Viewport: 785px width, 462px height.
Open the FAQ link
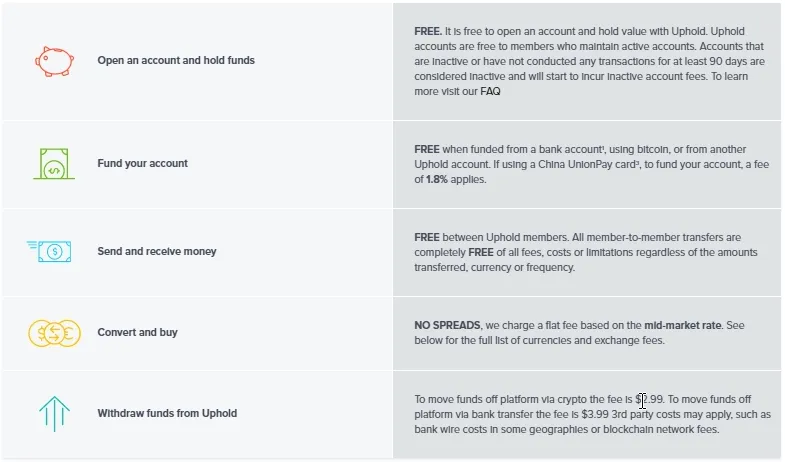pyautogui.click(x=490, y=91)
